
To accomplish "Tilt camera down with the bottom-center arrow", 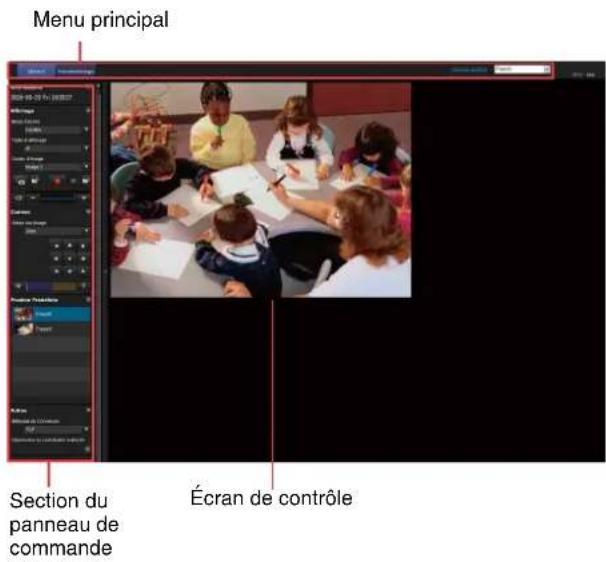I will 70,271.
